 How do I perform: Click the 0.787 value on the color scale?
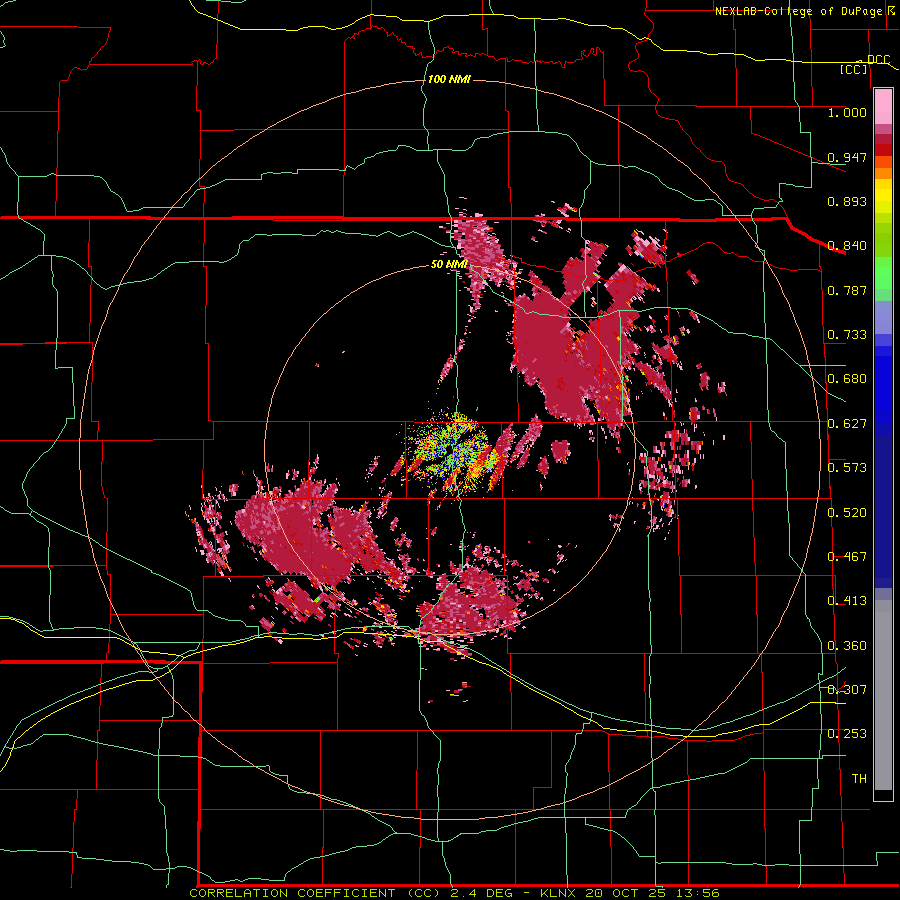[x=847, y=290]
